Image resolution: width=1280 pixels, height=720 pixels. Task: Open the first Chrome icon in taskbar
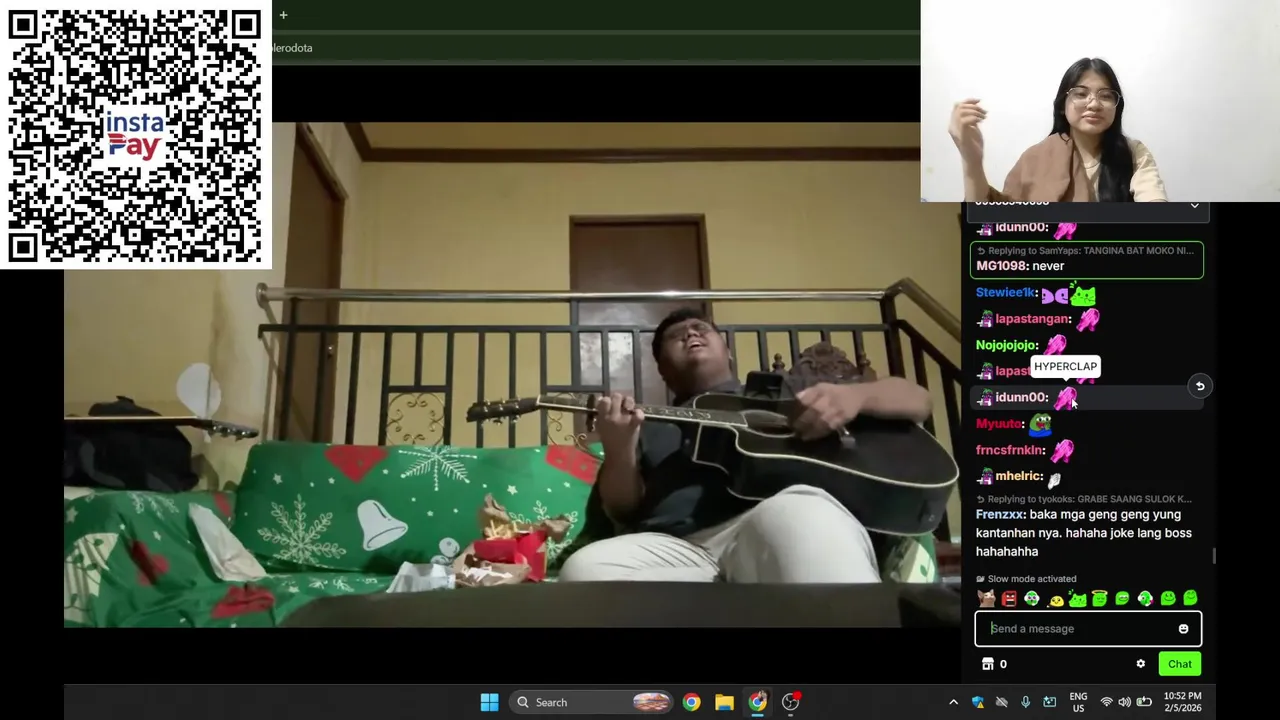click(691, 702)
